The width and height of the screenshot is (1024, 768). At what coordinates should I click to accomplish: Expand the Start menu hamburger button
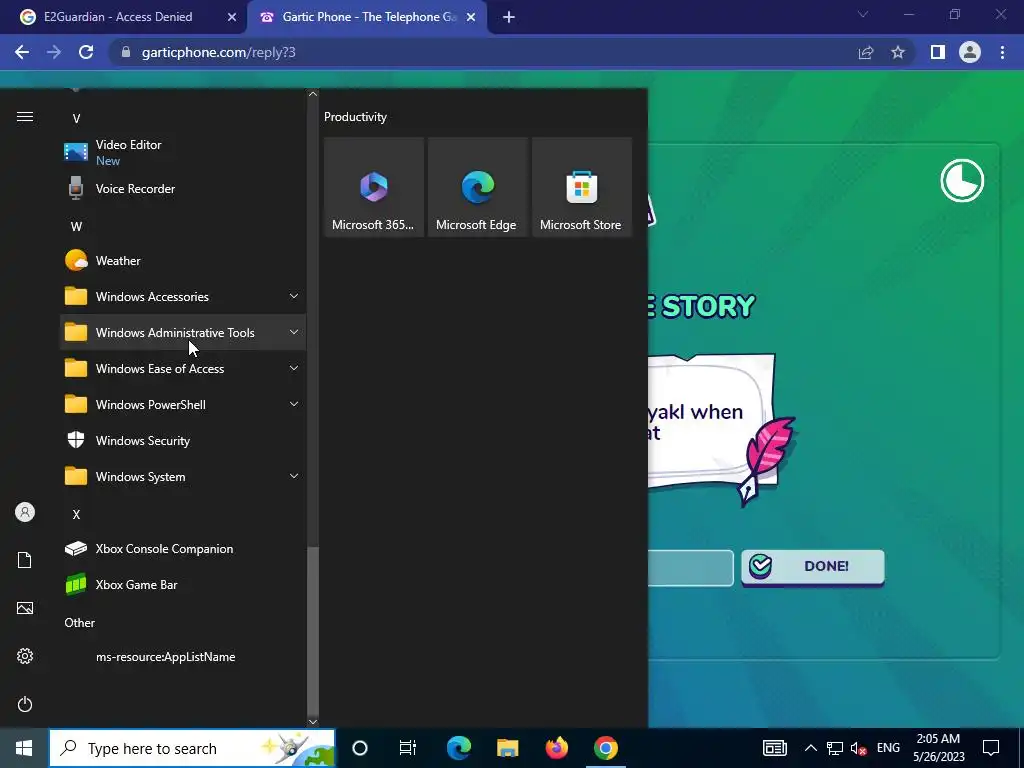coord(25,117)
